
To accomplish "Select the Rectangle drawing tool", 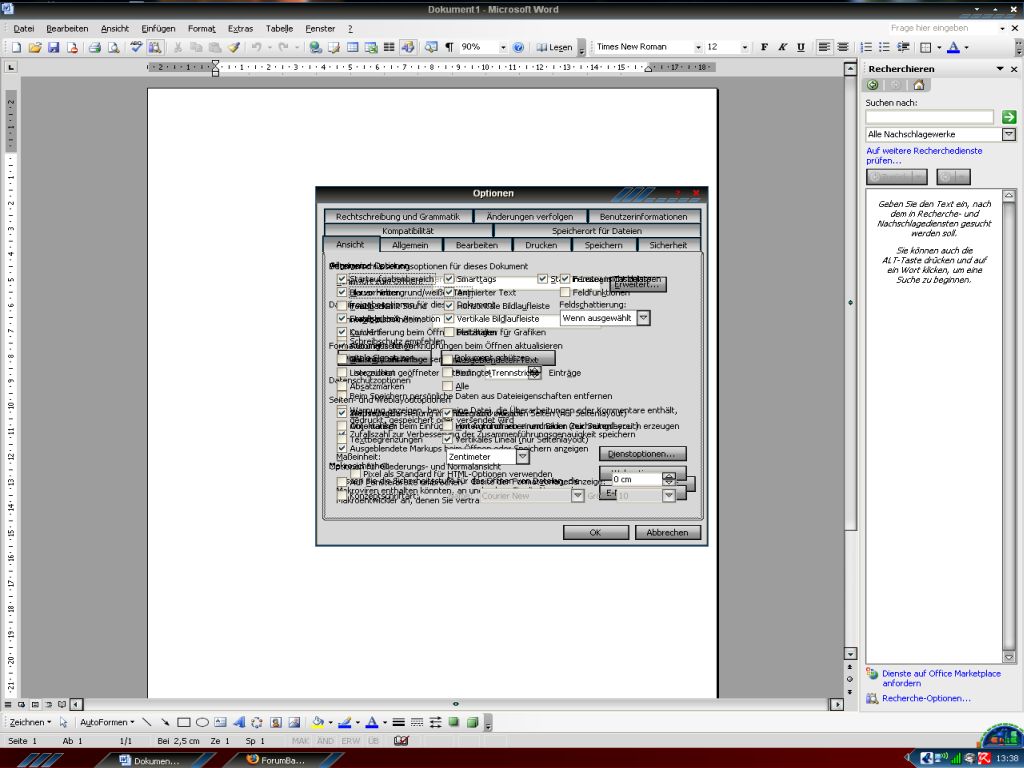I will [184, 722].
